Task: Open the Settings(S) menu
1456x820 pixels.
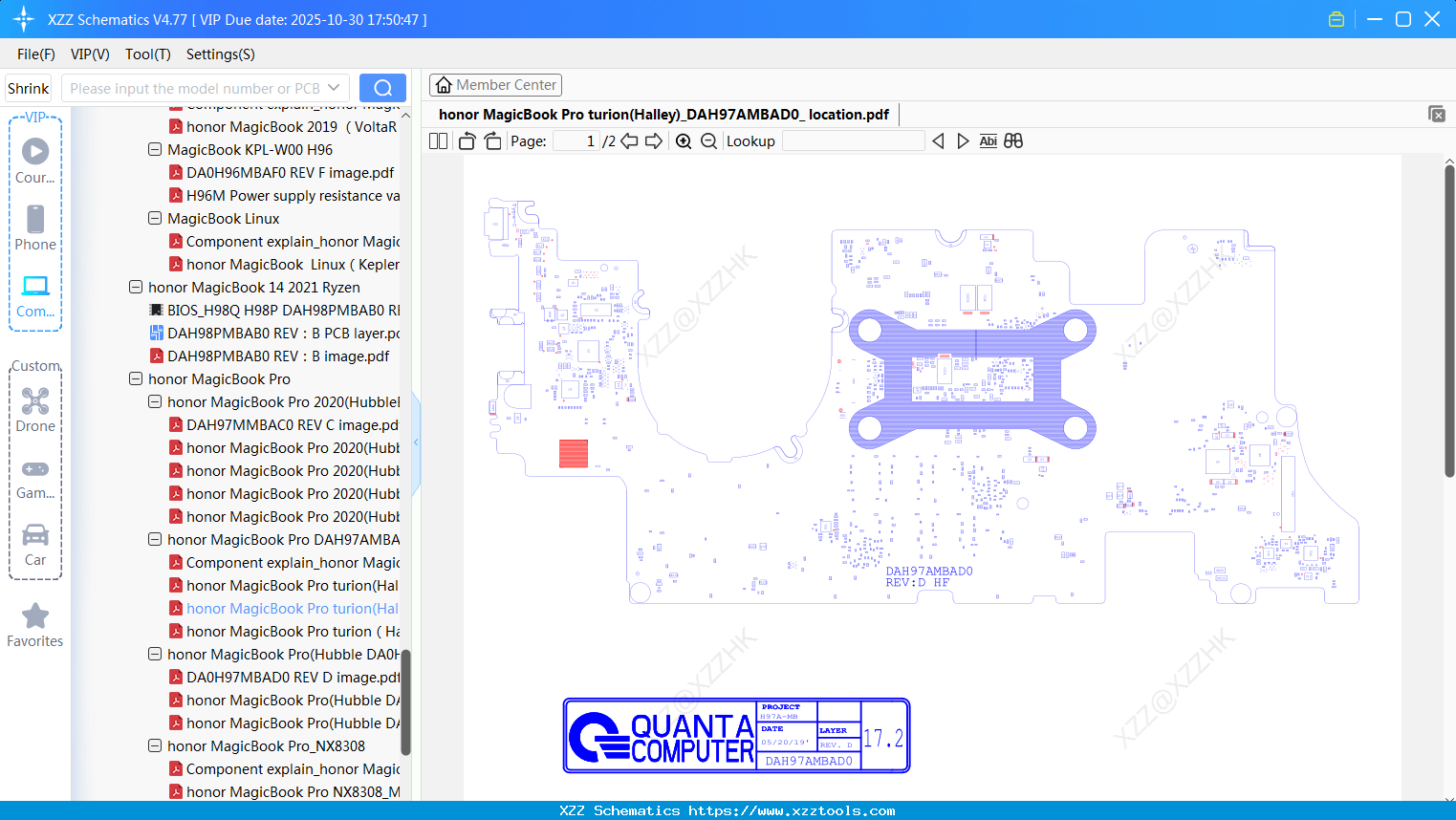Action: [x=221, y=54]
